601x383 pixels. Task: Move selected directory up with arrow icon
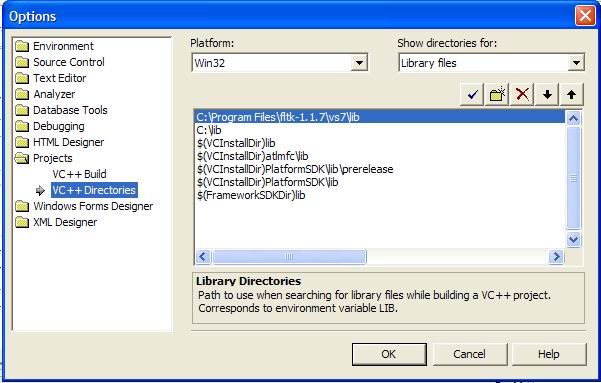tap(571, 94)
